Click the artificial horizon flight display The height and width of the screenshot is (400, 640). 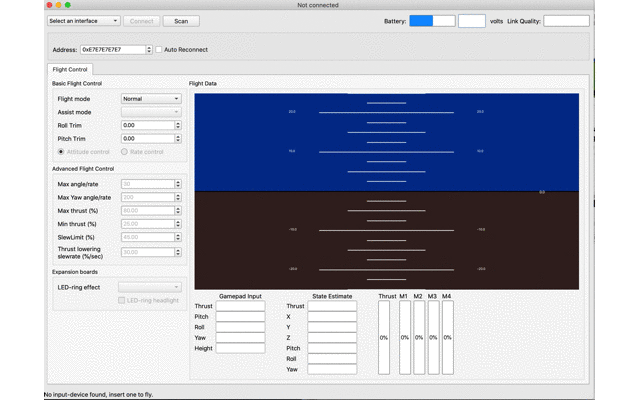tap(386, 191)
